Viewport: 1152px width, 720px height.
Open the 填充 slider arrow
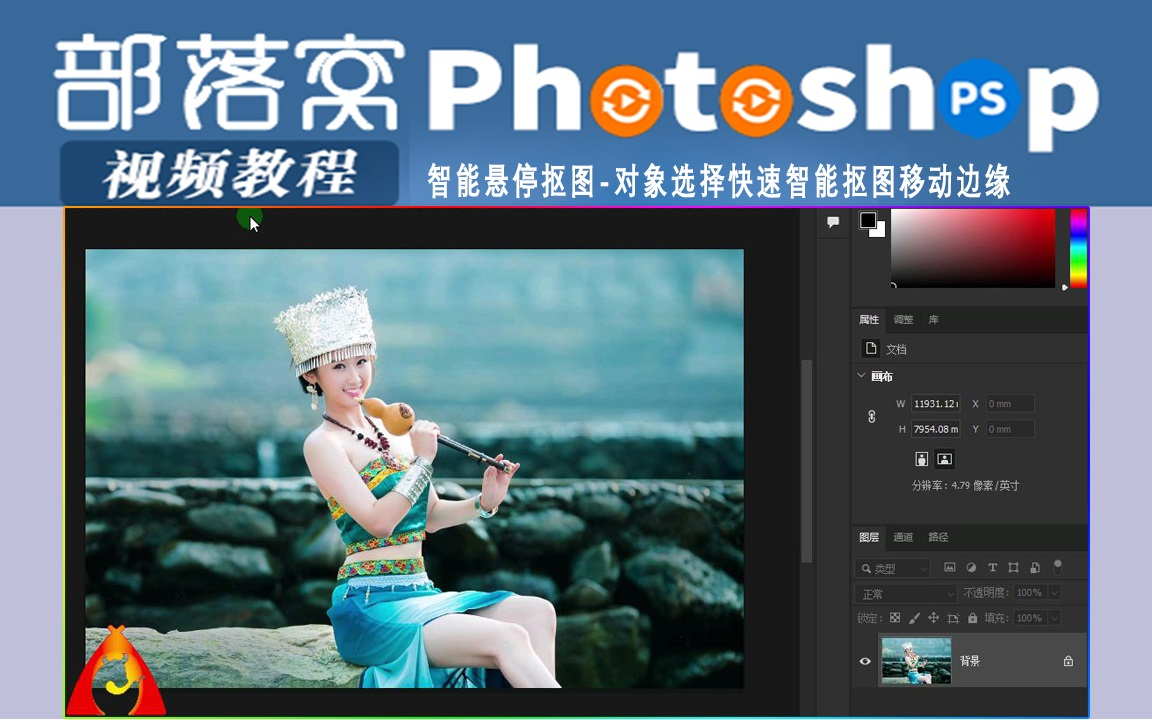click(1054, 618)
